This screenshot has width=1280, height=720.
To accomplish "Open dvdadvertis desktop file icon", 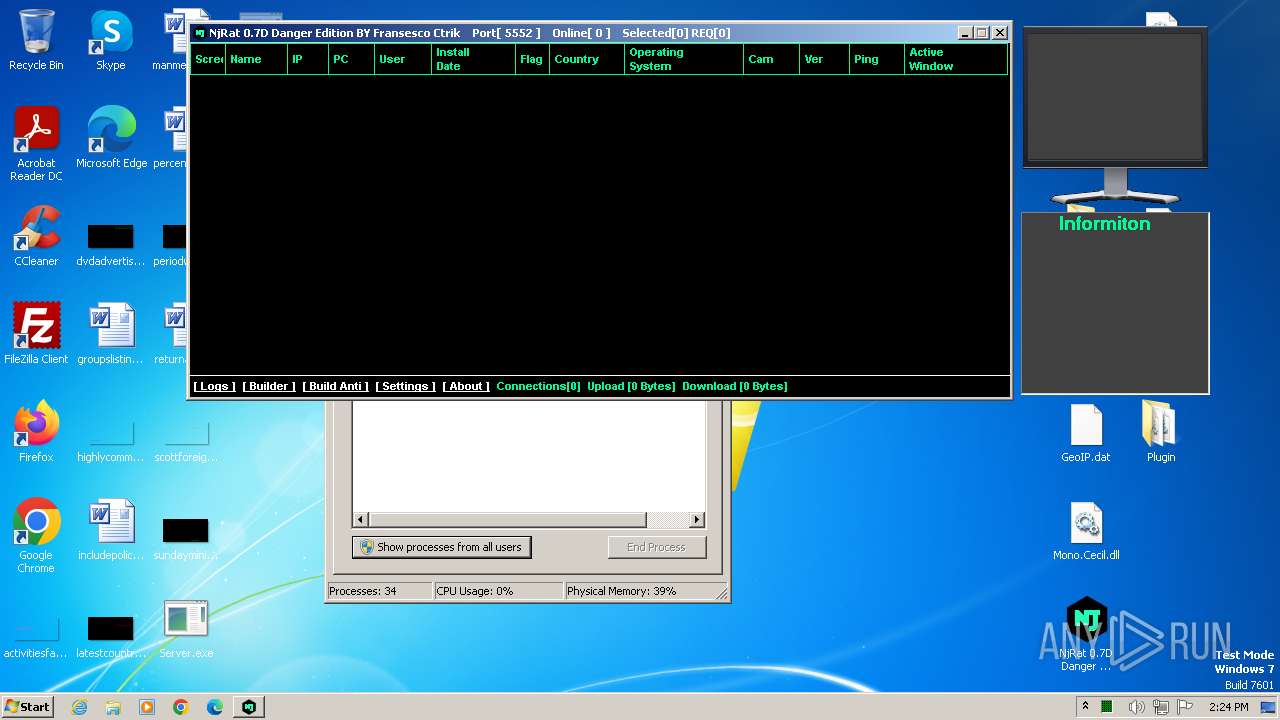I will [111, 246].
